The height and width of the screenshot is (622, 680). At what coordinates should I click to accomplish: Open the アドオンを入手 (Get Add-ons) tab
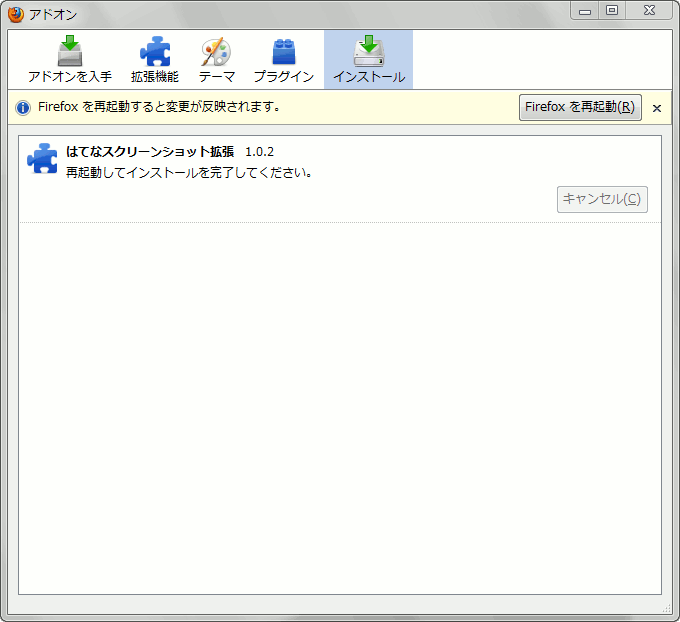point(70,59)
